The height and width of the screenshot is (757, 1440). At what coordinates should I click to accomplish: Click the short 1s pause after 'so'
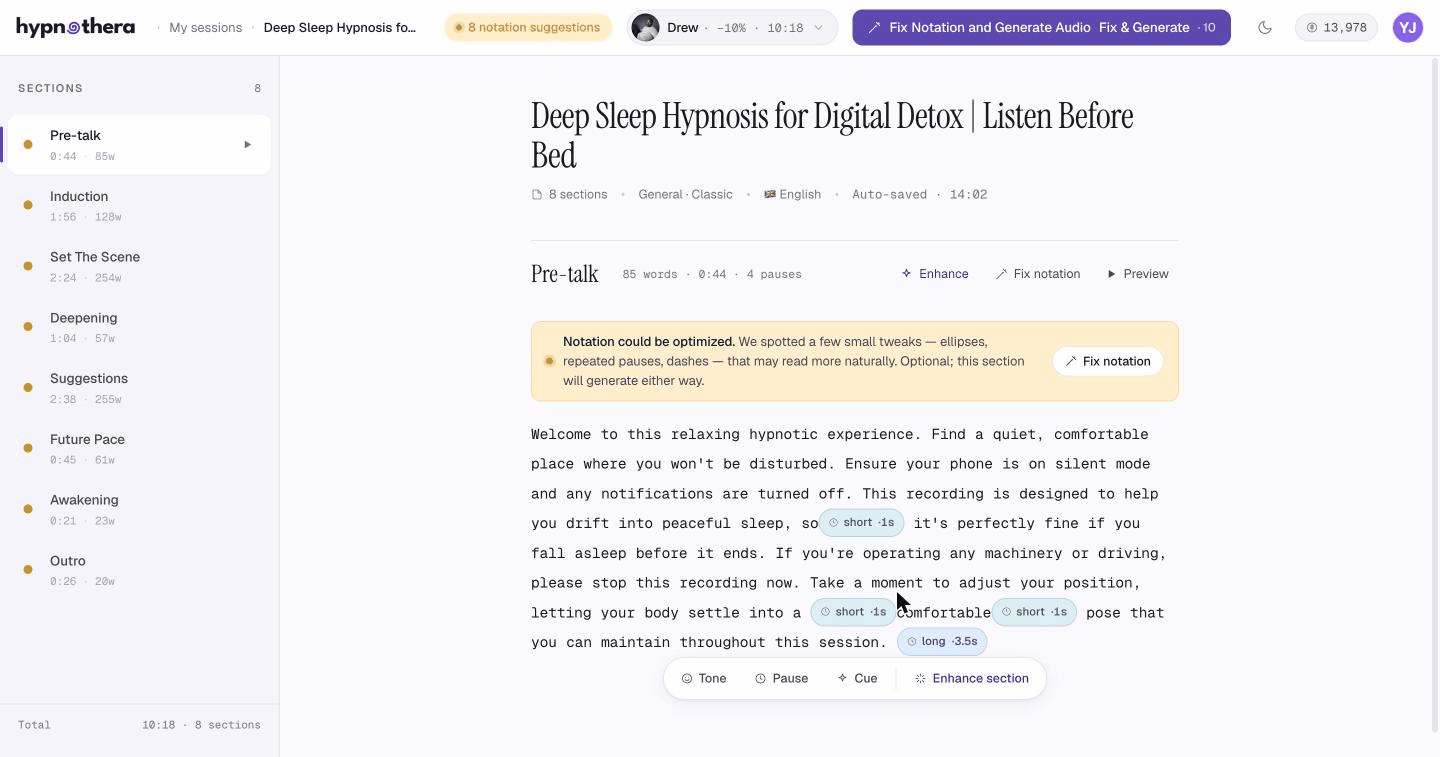tap(861, 523)
